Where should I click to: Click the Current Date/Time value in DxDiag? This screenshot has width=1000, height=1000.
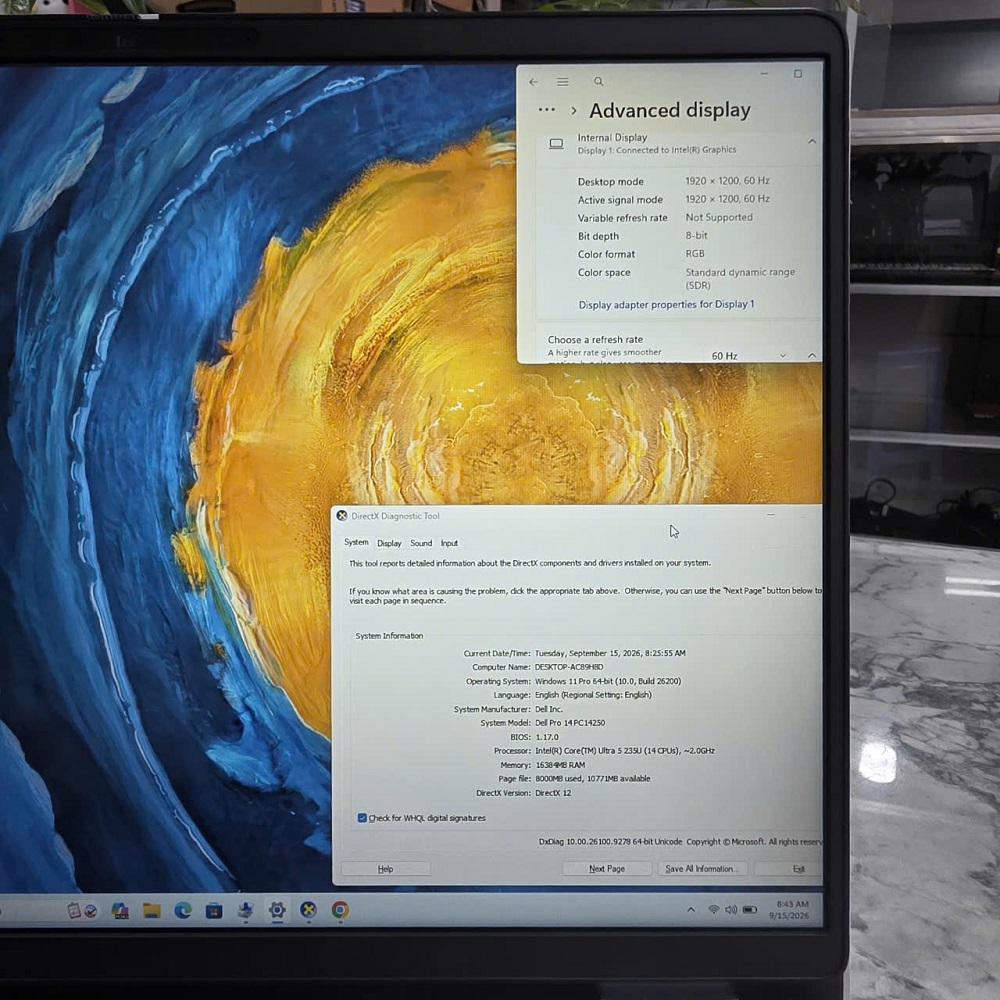point(610,653)
